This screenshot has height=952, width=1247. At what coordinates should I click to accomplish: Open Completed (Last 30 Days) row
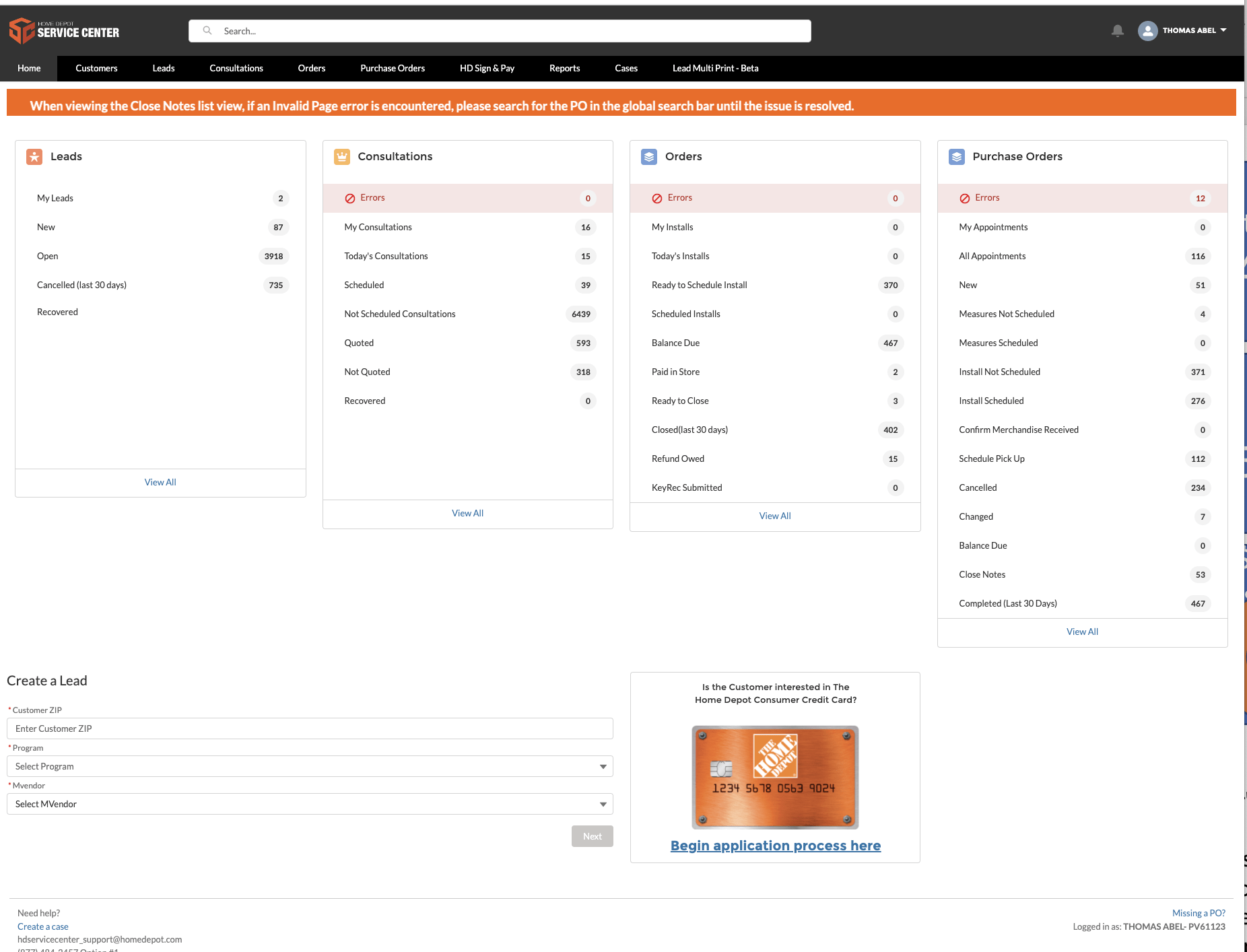coord(1083,603)
